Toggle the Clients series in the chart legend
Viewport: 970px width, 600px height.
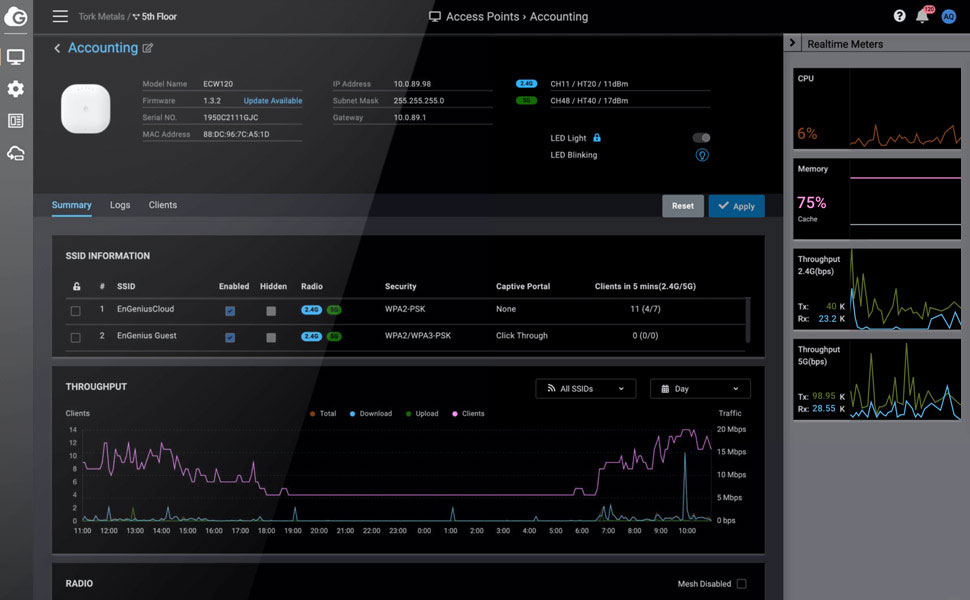tap(468, 414)
